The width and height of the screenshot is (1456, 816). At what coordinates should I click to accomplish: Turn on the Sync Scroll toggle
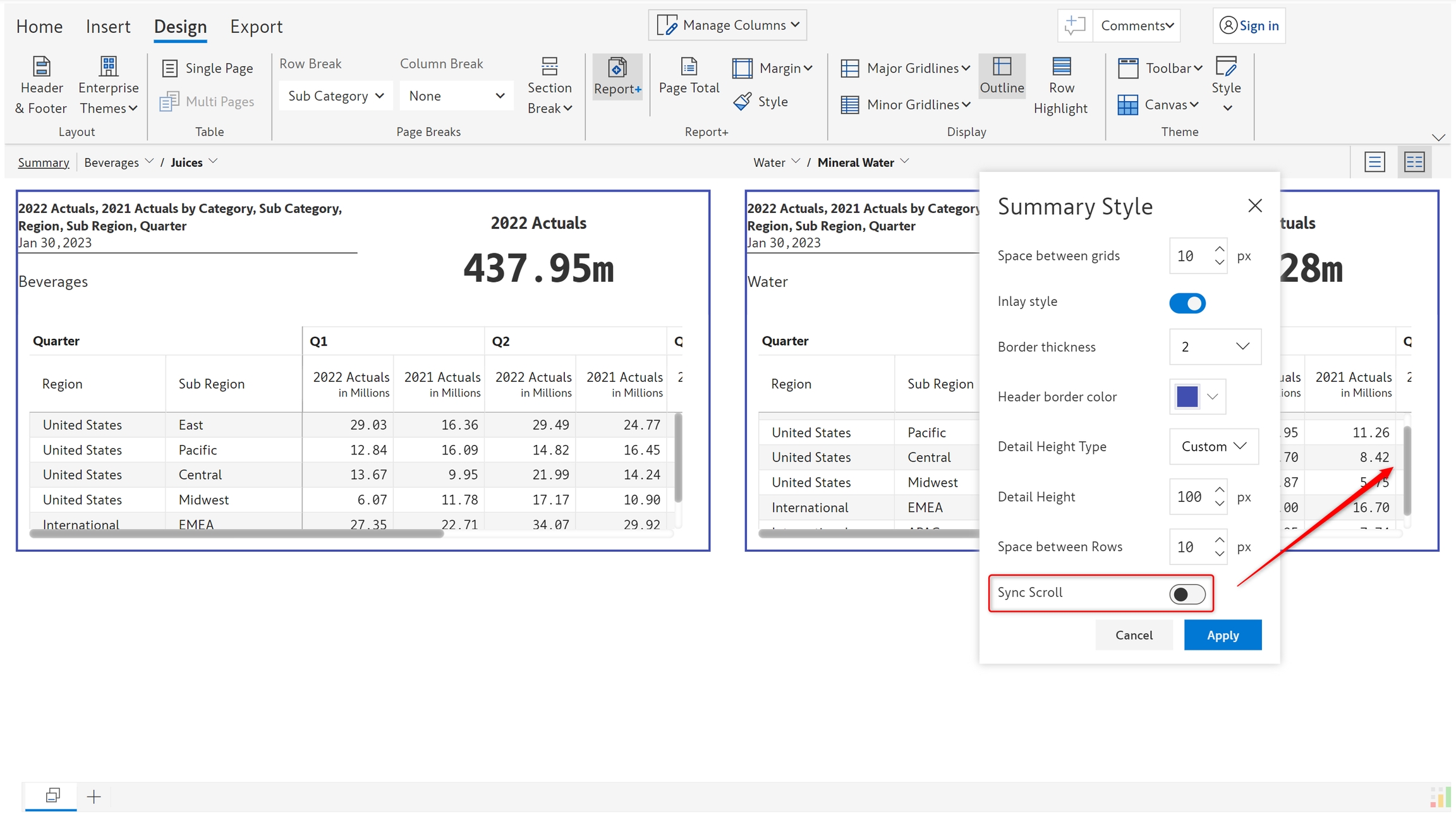pos(1187,594)
